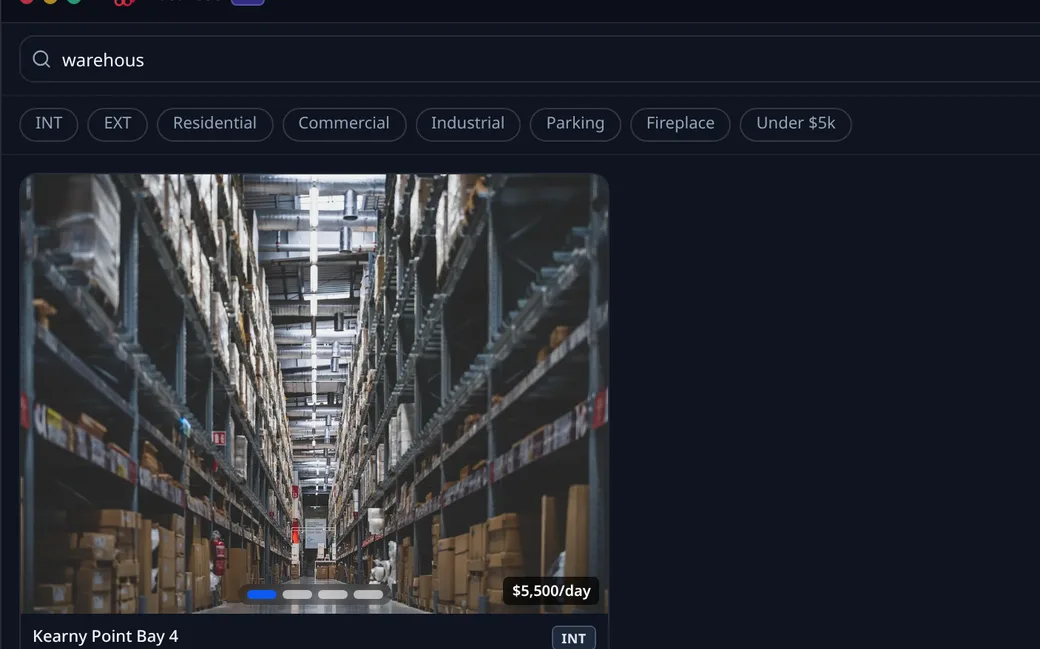Focus the search field containing "warehous"
The image size is (1040, 649).
pyautogui.click(x=529, y=59)
